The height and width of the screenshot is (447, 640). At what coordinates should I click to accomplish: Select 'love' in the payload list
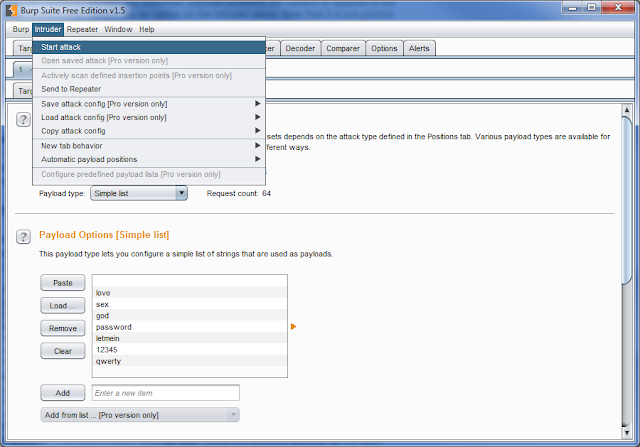coord(189,293)
